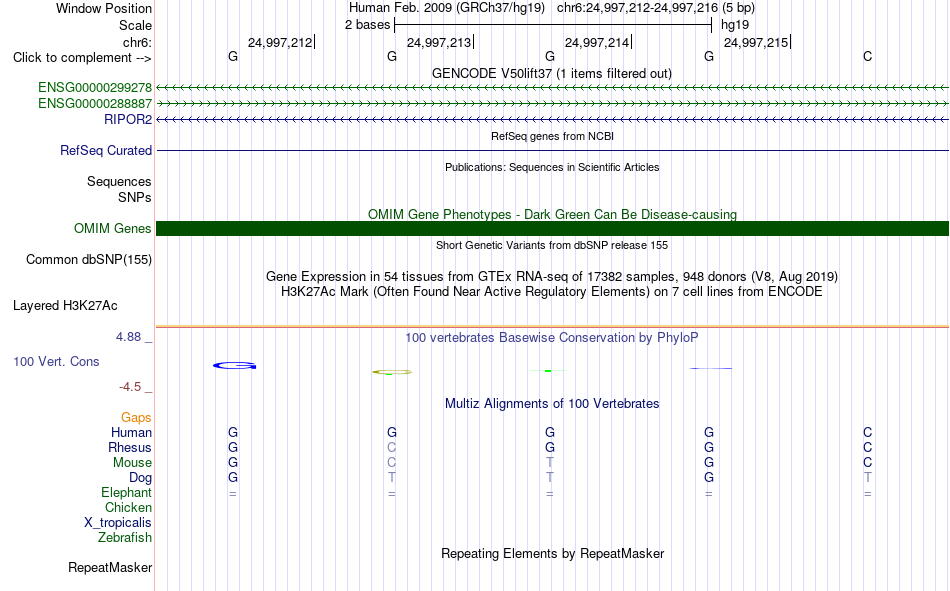Click the GENCODE V50lift37 track title
Image resolution: width=950 pixels, height=591 pixels.
[x=552, y=73]
